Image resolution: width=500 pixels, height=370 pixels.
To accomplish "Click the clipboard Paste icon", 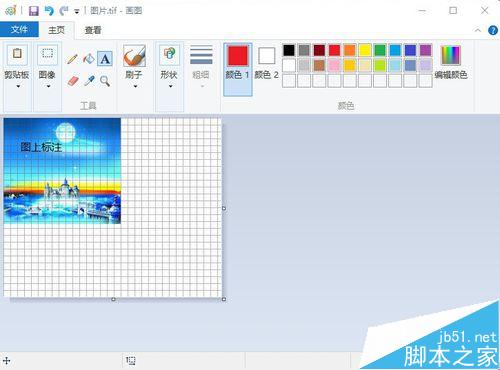I will point(17,54).
